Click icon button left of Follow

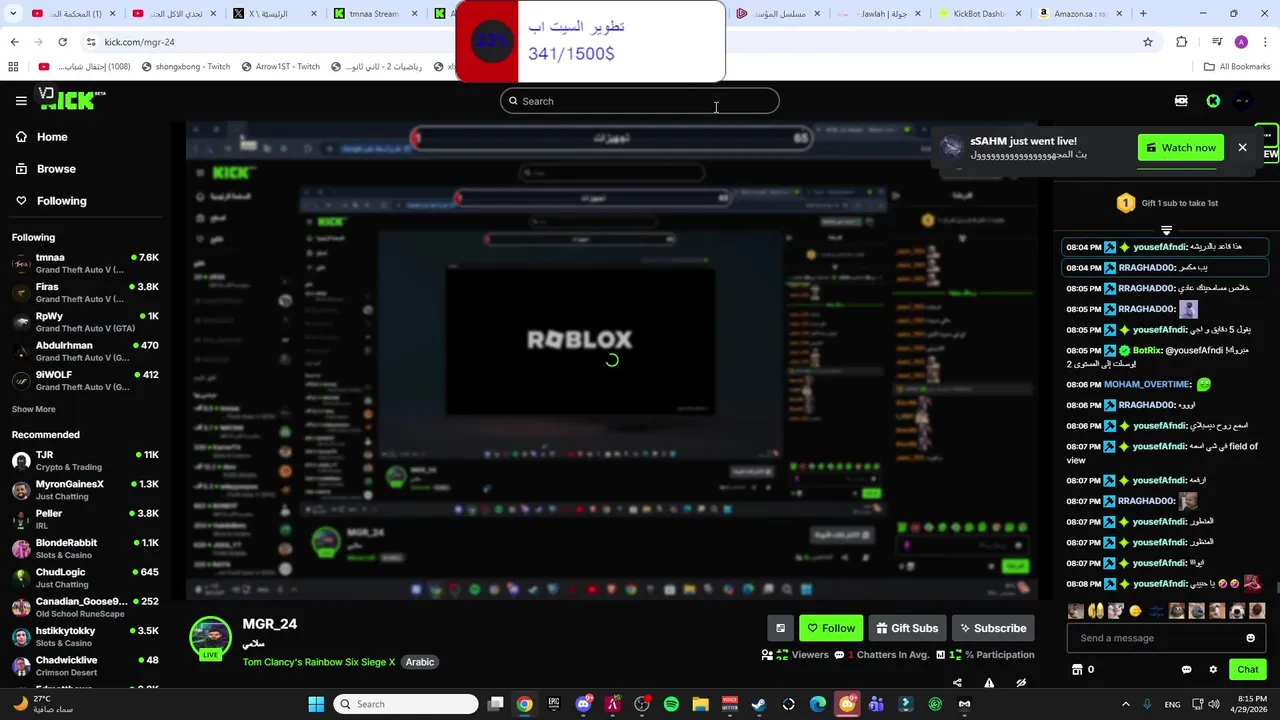(x=780, y=628)
